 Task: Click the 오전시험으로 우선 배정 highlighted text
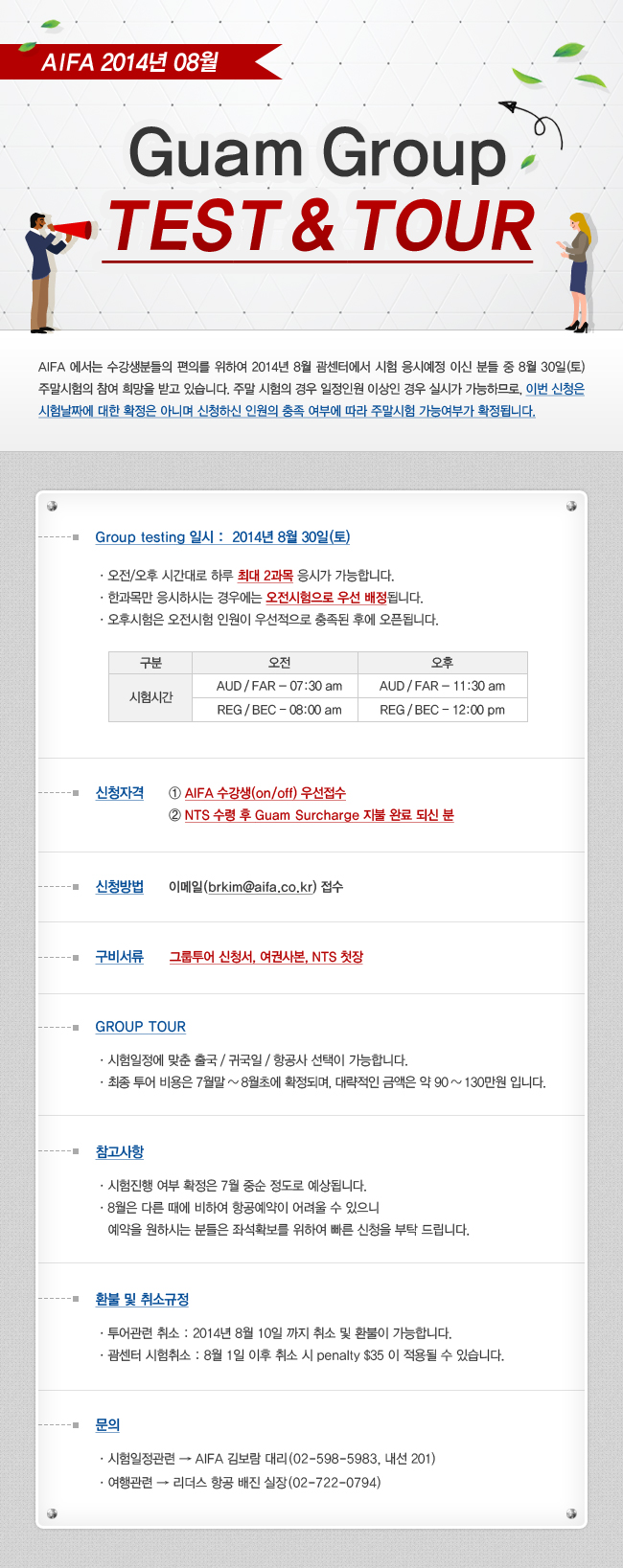pyautogui.click(x=326, y=598)
